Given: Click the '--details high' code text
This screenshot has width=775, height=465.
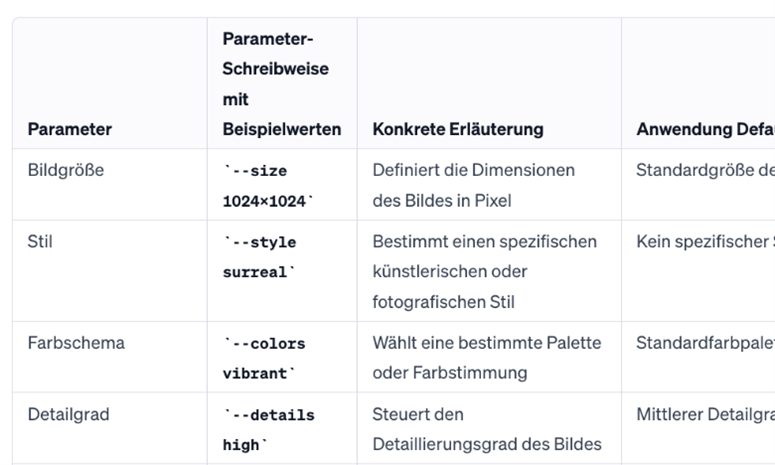Looking at the screenshot, I should tap(268, 429).
